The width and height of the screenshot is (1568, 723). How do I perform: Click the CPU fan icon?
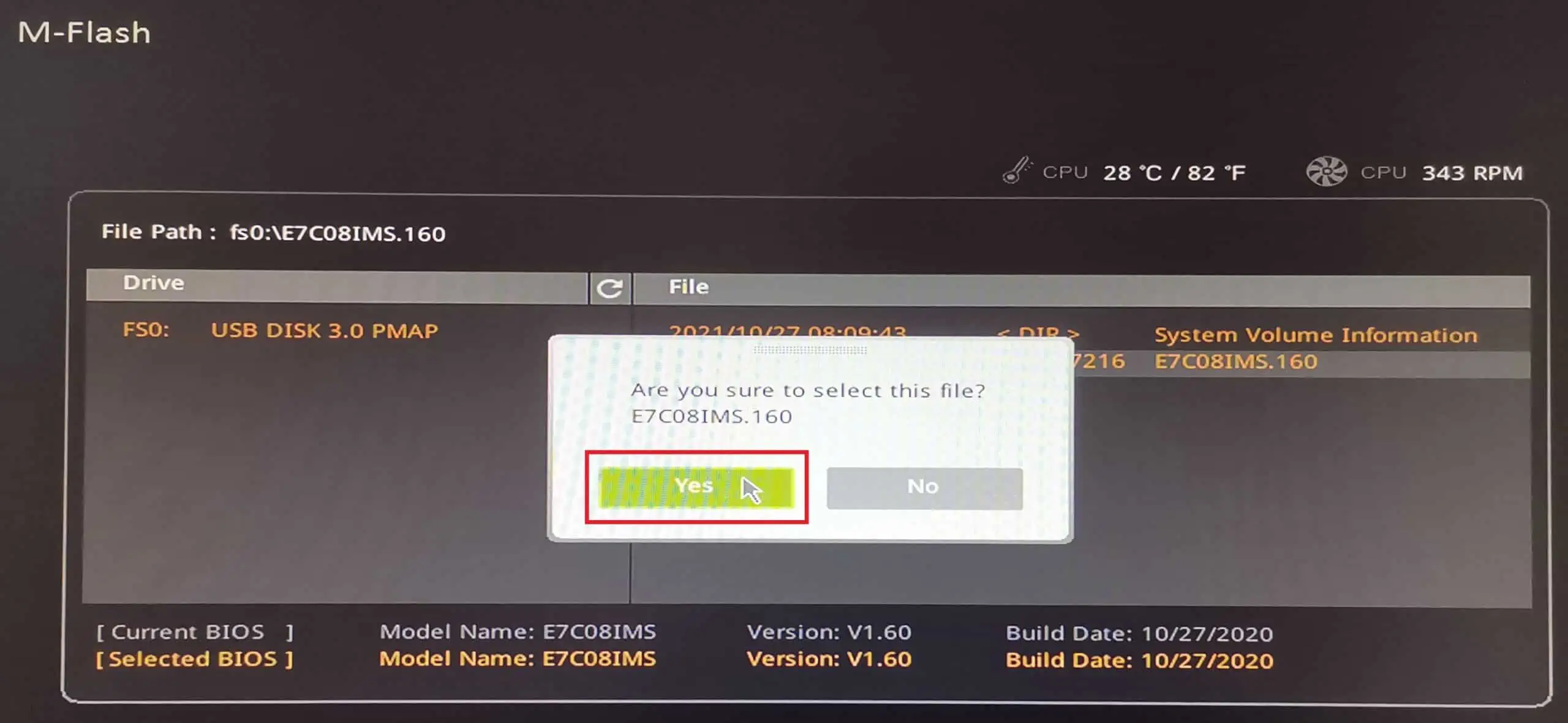pyautogui.click(x=1326, y=171)
